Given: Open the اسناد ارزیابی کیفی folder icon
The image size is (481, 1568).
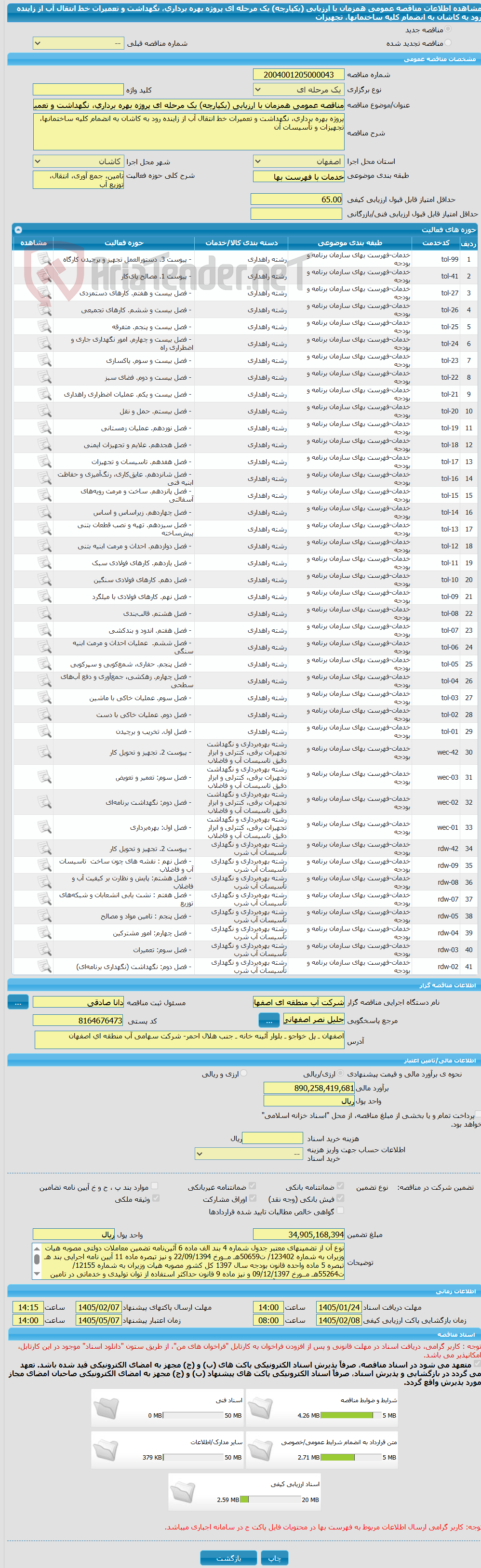Looking at the screenshot, I should [x=183, y=1491].
